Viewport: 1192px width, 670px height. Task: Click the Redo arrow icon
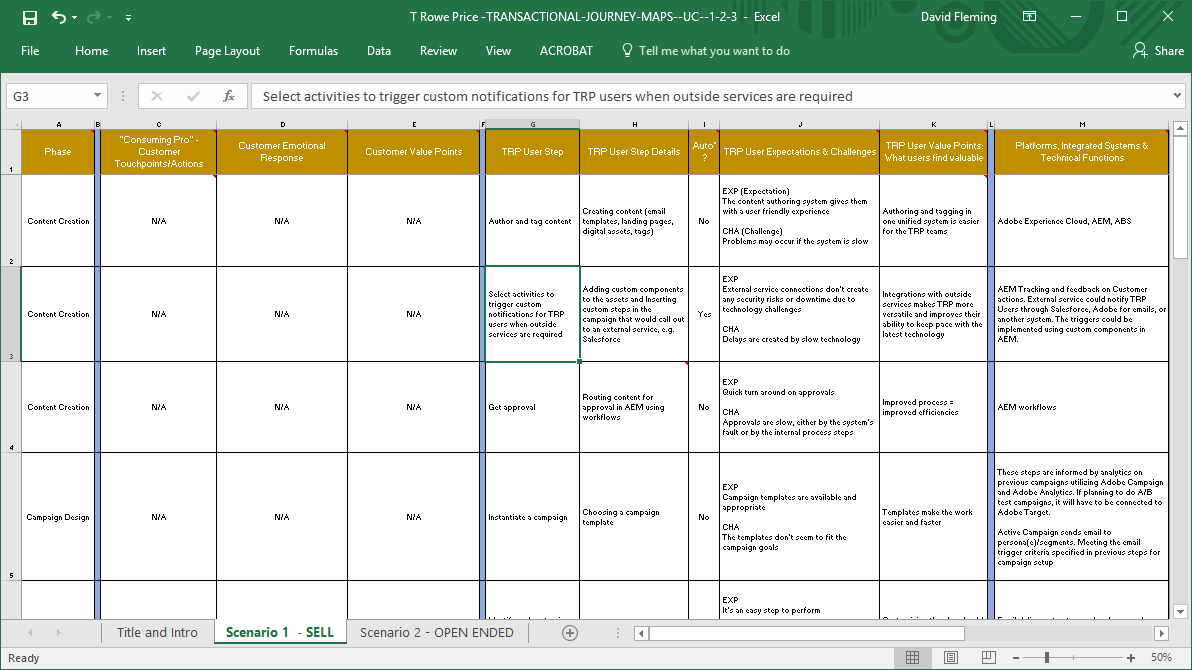coord(94,17)
